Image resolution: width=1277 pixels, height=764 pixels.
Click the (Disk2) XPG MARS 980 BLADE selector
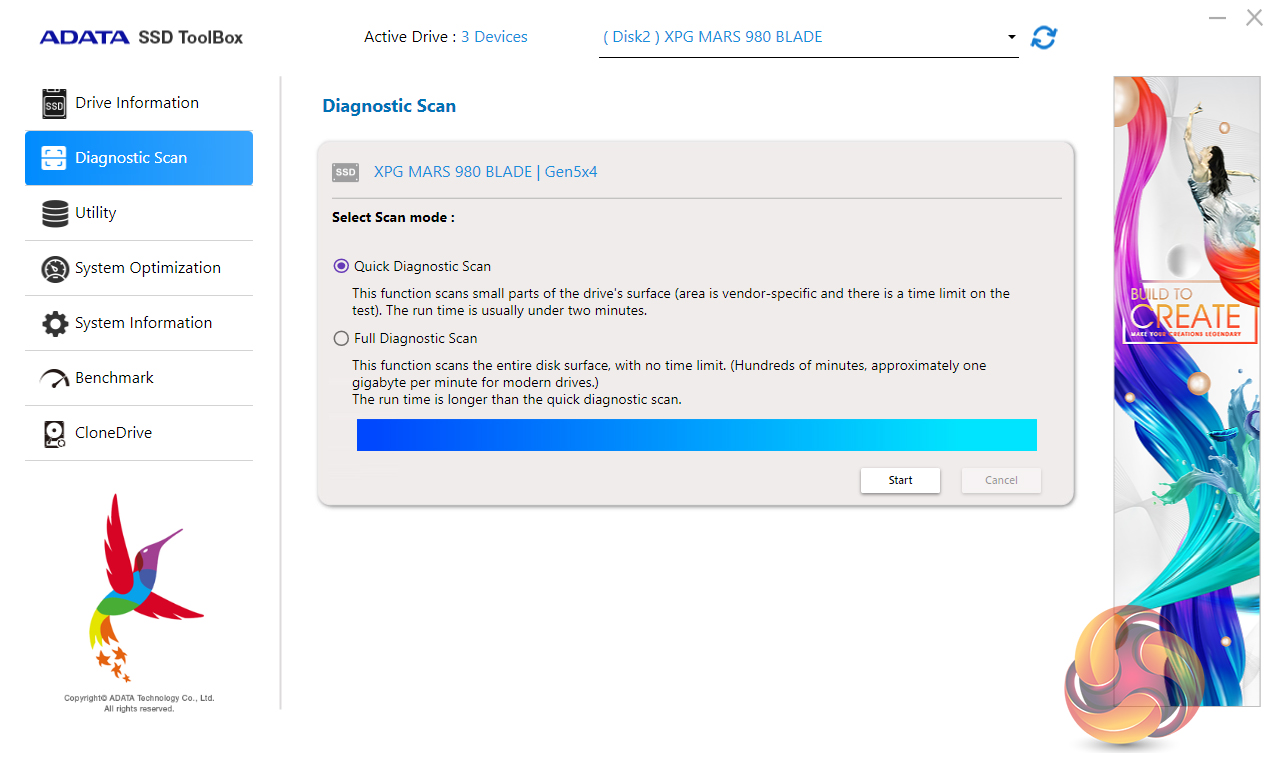(x=808, y=38)
